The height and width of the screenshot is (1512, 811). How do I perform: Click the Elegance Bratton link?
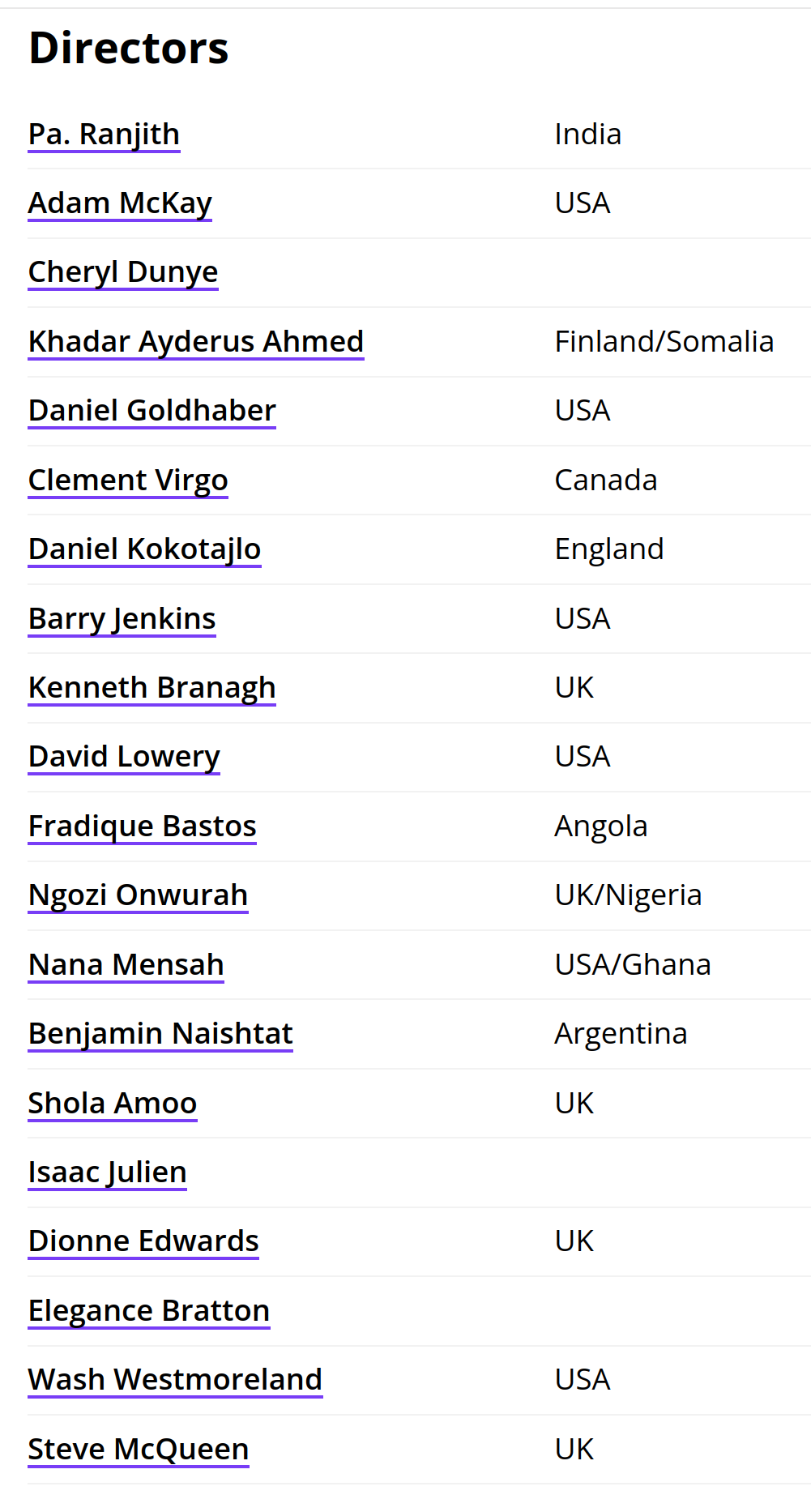[149, 1311]
